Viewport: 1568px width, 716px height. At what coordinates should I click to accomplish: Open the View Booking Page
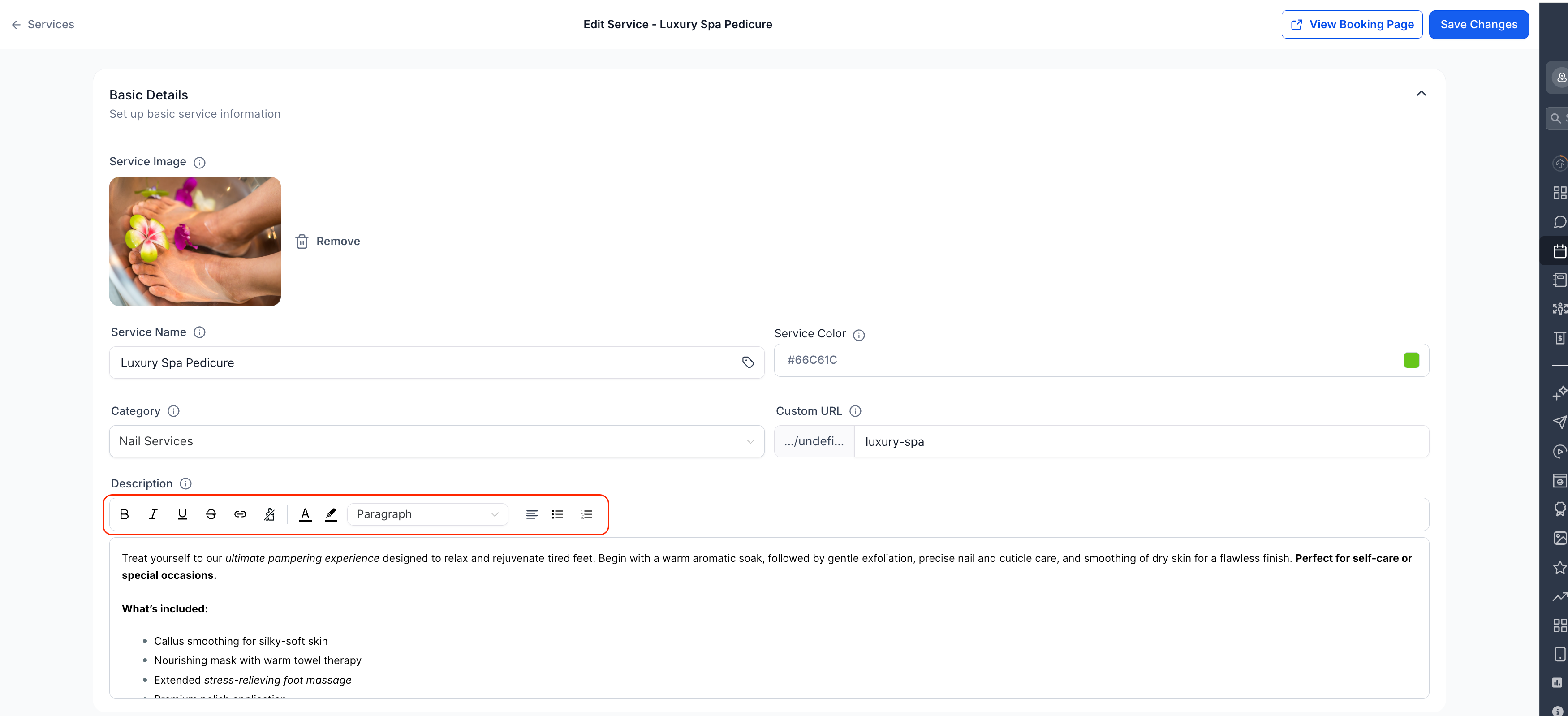click(1352, 24)
